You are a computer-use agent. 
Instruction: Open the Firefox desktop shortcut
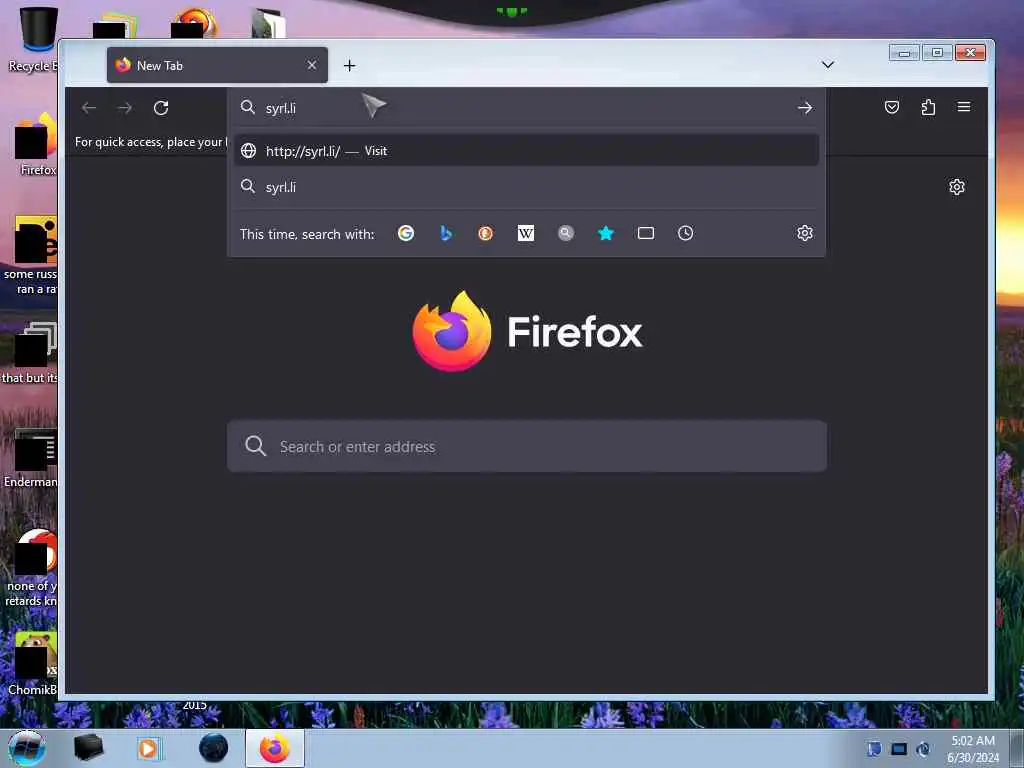coord(36,144)
